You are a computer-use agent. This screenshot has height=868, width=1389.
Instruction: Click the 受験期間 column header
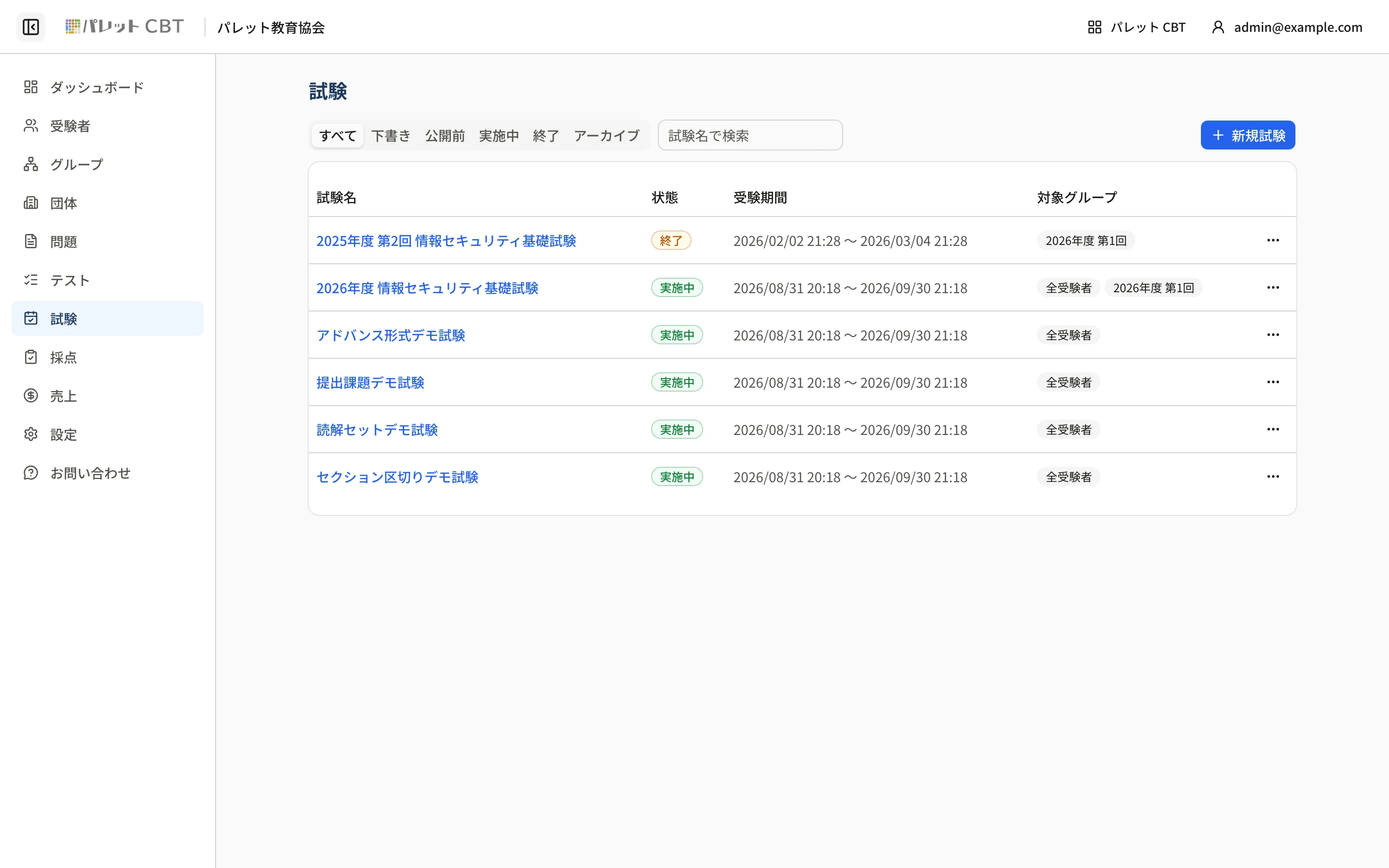(760, 198)
